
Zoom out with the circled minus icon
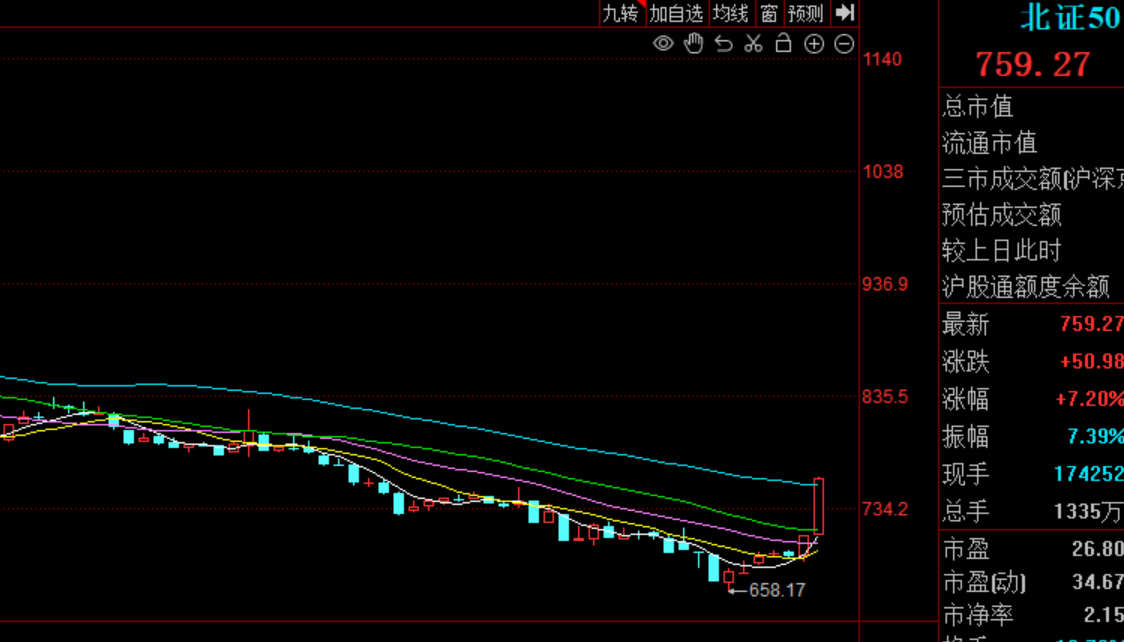[x=844, y=44]
